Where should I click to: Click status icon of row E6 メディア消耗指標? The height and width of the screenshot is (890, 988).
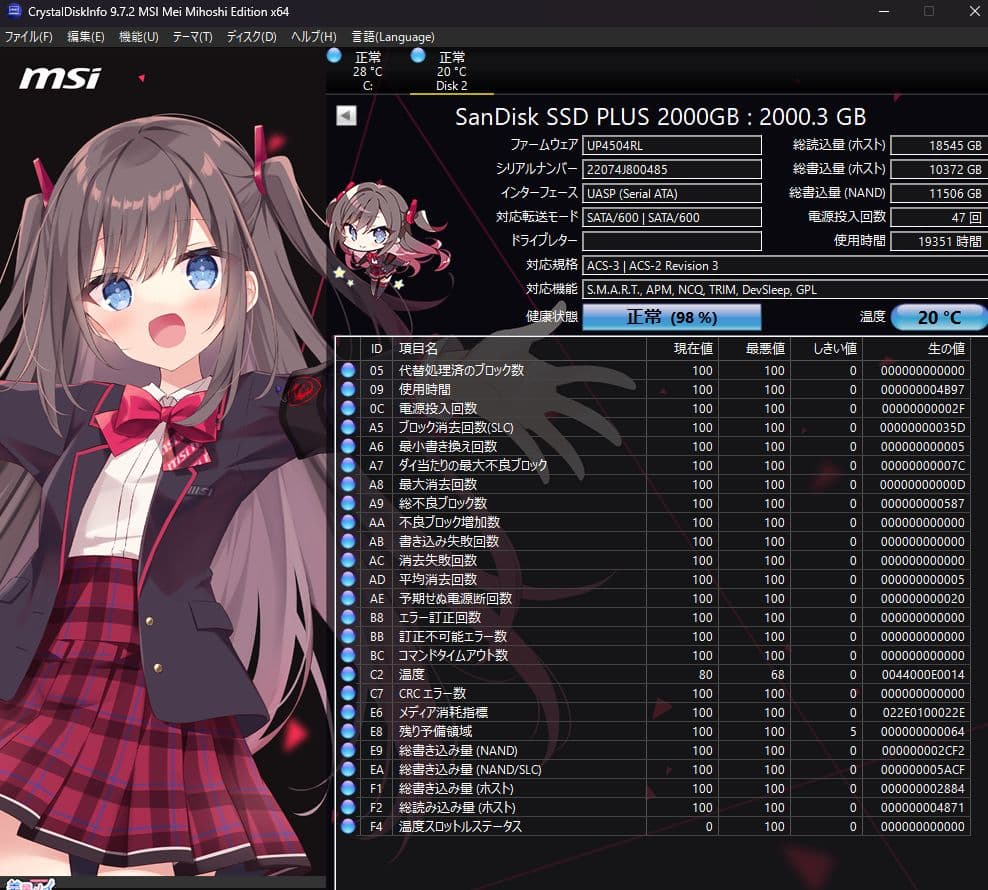click(348, 712)
